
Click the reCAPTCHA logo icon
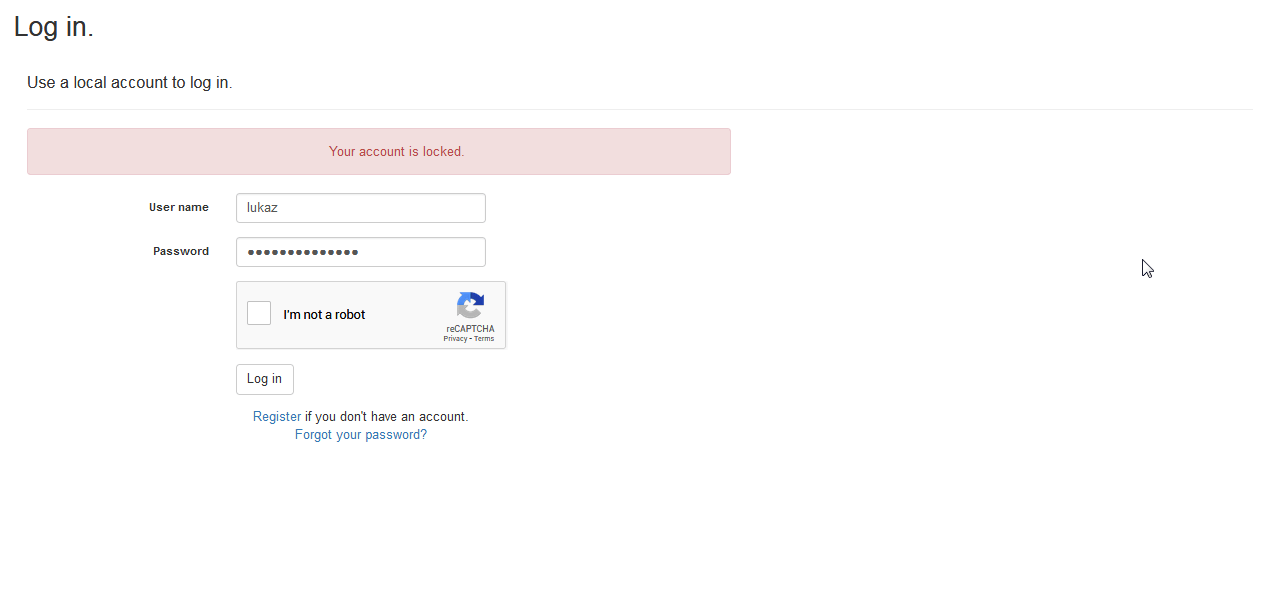pyautogui.click(x=470, y=305)
